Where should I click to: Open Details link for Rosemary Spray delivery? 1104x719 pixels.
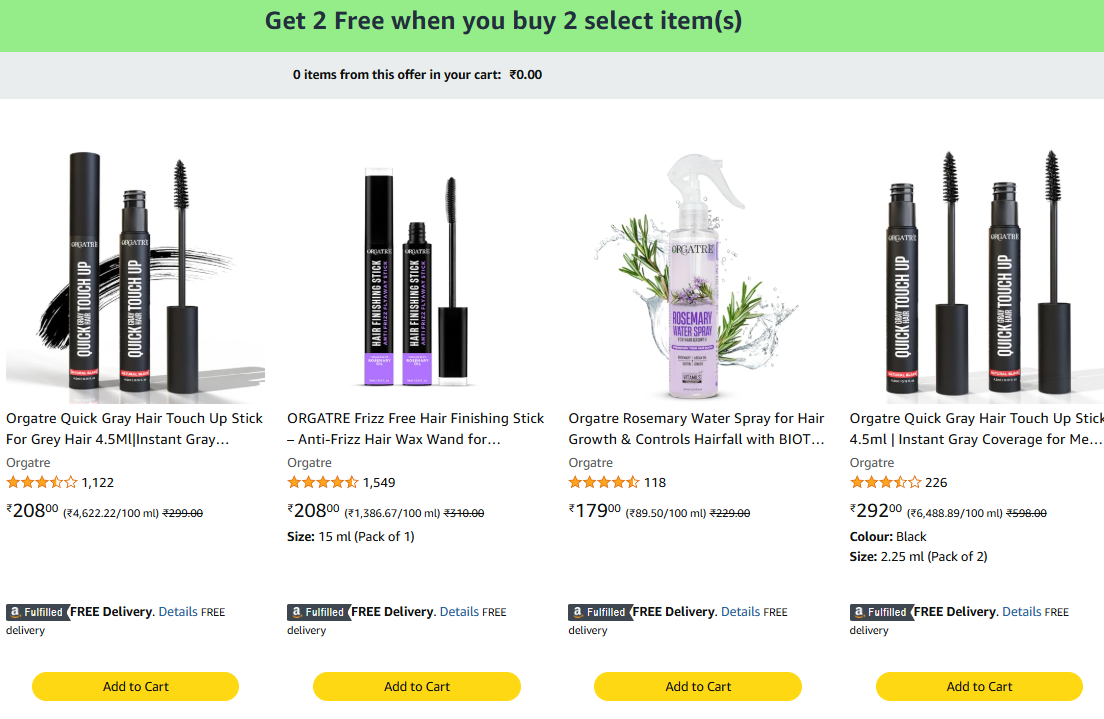741,611
